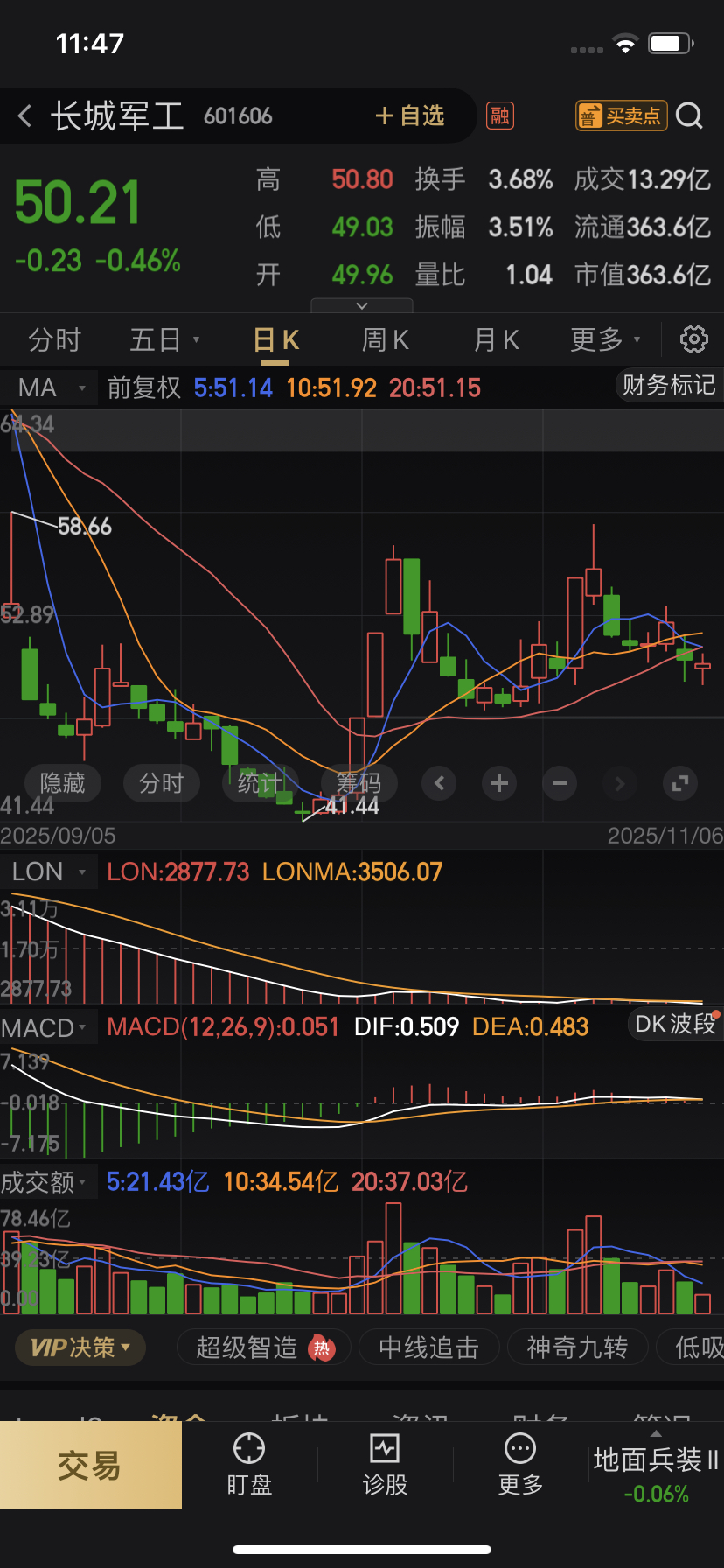
Task: Switch to 周K tab
Action: tap(386, 339)
